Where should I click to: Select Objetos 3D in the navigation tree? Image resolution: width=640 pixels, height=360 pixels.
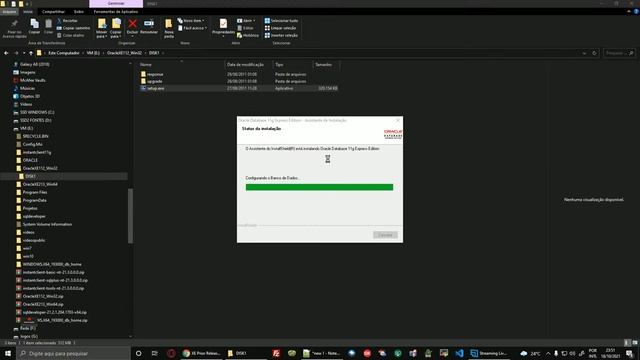(x=30, y=96)
